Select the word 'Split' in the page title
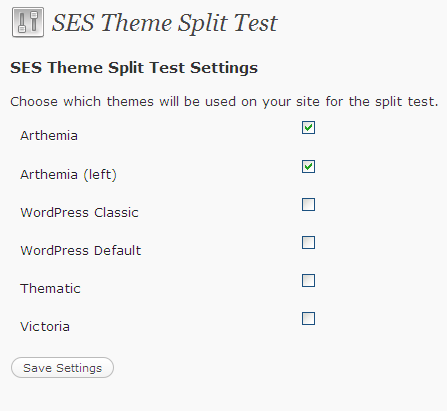Image resolution: width=447 pixels, height=411 pixels. tap(202, 23)
